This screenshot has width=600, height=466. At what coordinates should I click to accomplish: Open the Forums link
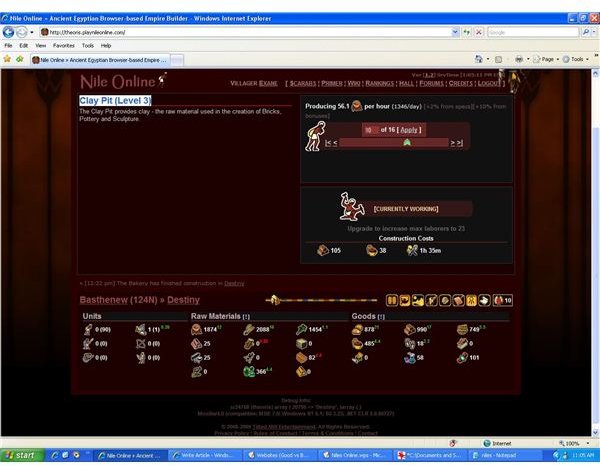click(x=431, y=83)
